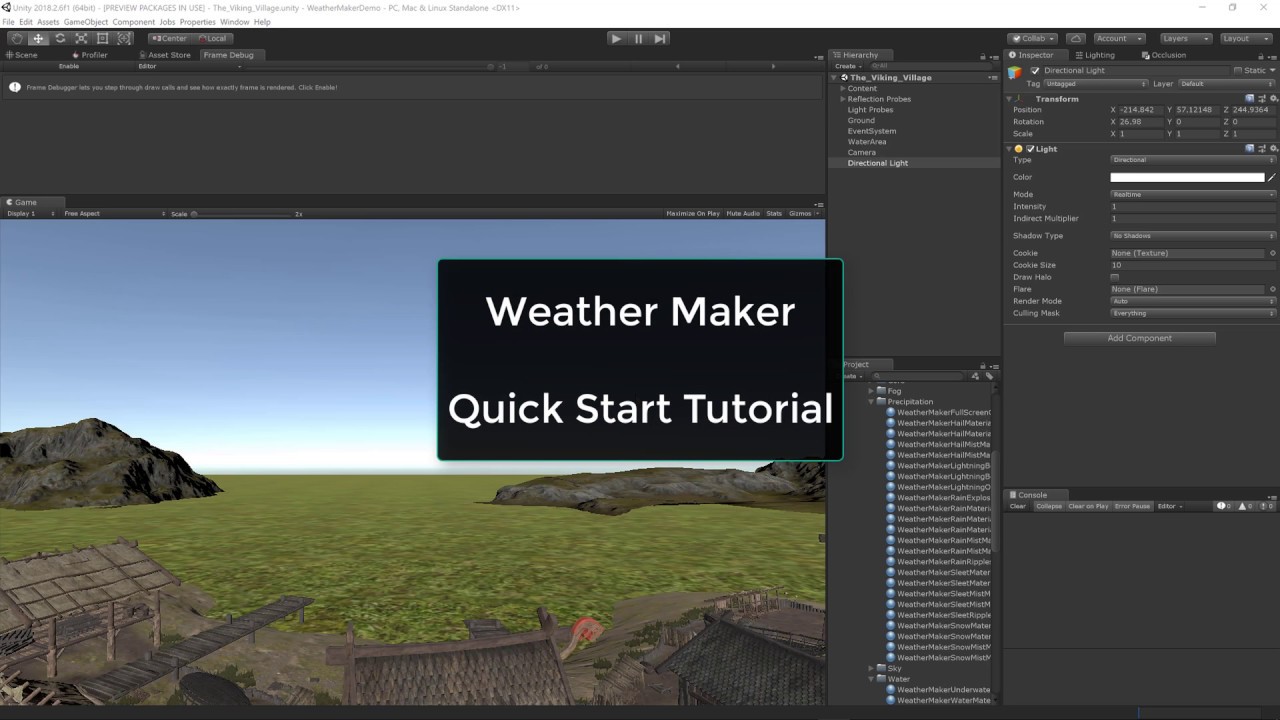Image resolution: width=1280 pixels, height=720 pixels.
Task: Open the light Color swatch
Action: pyautogui.click(x=1187, y=177)
